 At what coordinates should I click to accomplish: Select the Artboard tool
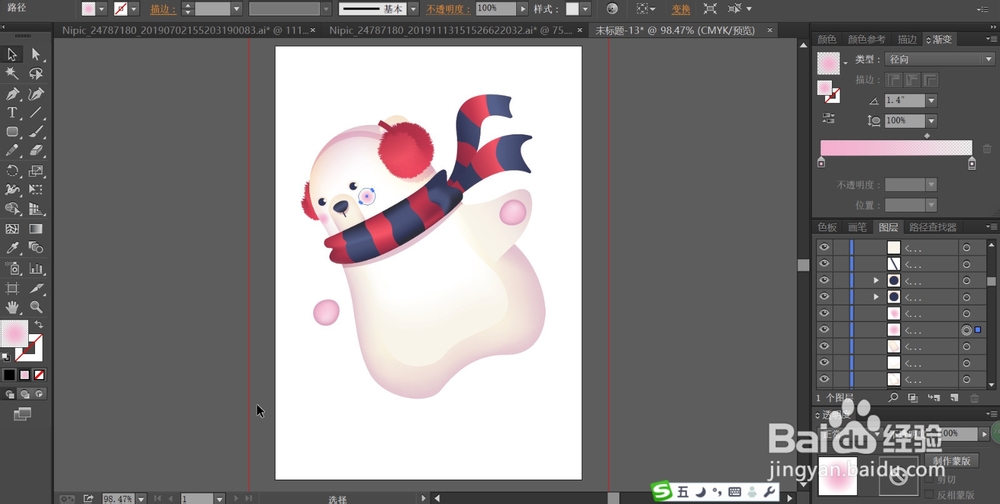click(12, 288)
